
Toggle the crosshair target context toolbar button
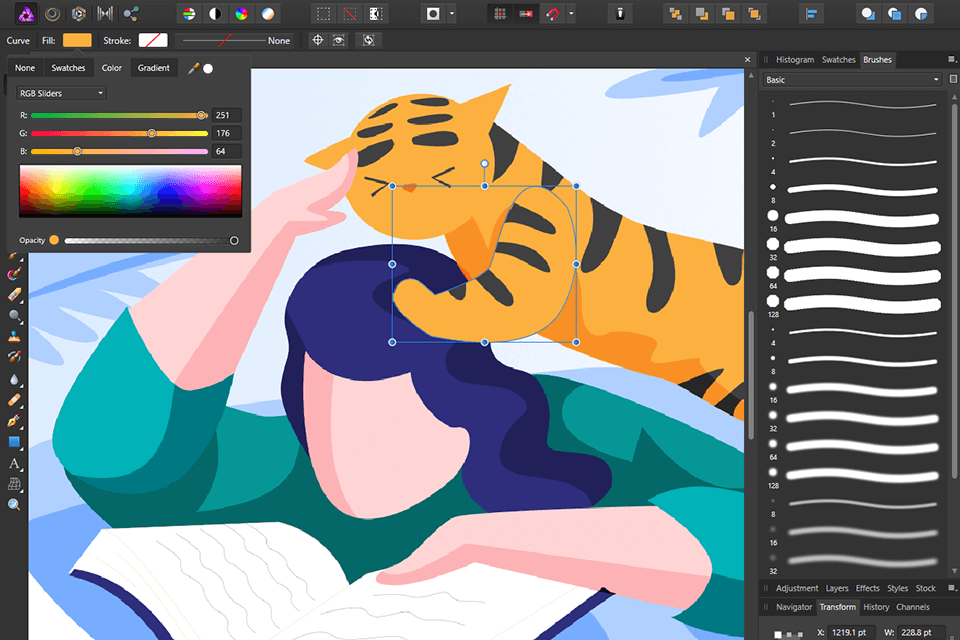point(317,40)
